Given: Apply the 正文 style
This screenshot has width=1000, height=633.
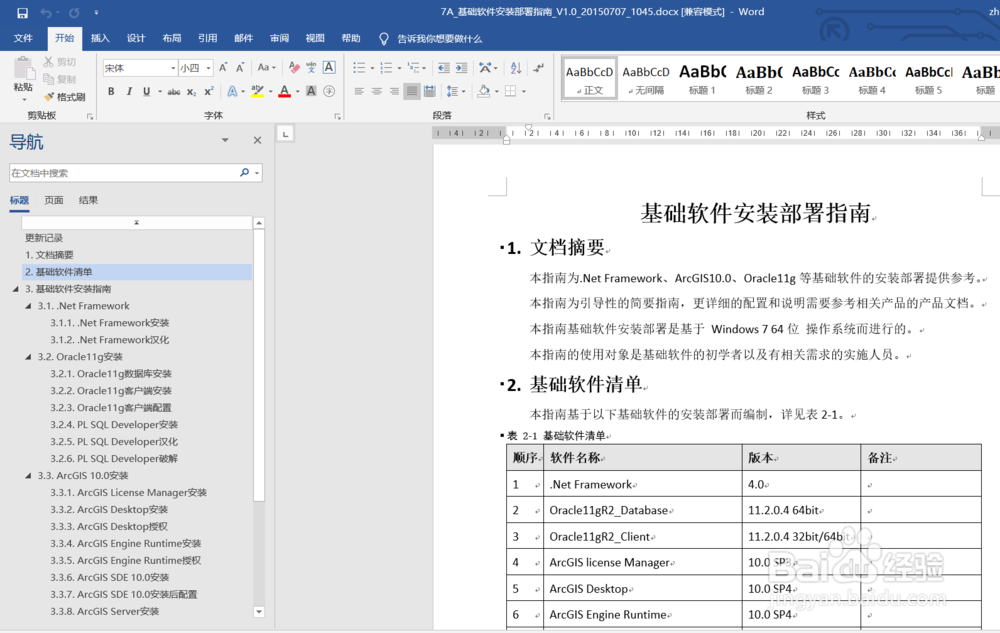Looking at the screenshot, I should coord(589,78).
